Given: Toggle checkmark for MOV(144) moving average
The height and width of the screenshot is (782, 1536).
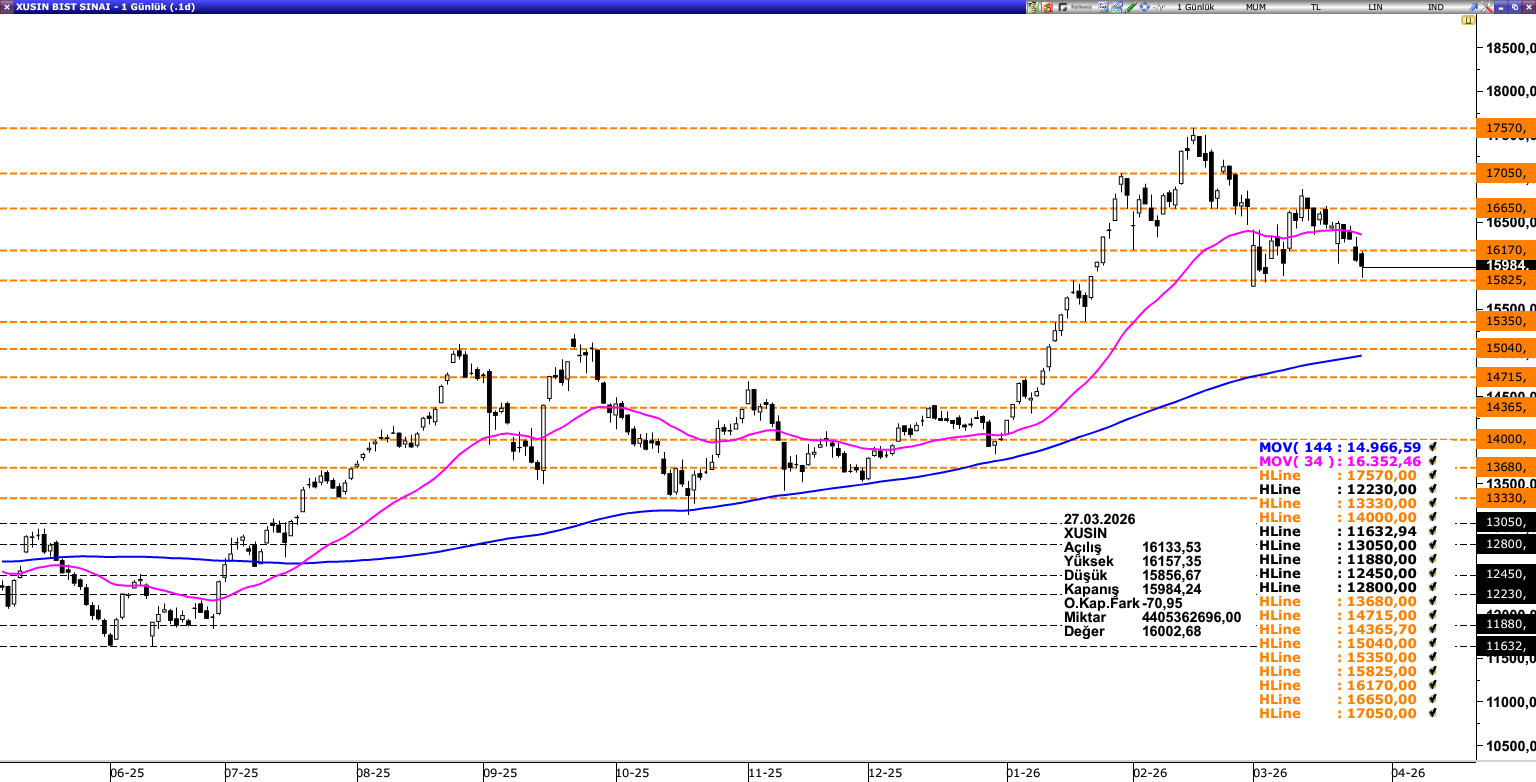Looking at the screenshot, I should [x=1433, y=447].
